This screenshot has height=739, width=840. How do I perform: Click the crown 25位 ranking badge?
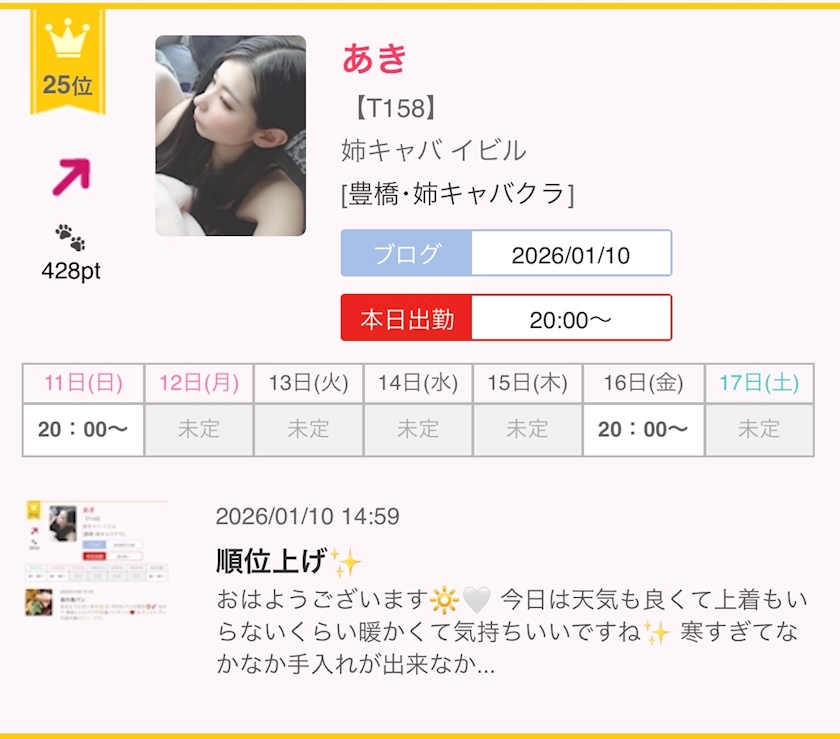click(68, 61)
